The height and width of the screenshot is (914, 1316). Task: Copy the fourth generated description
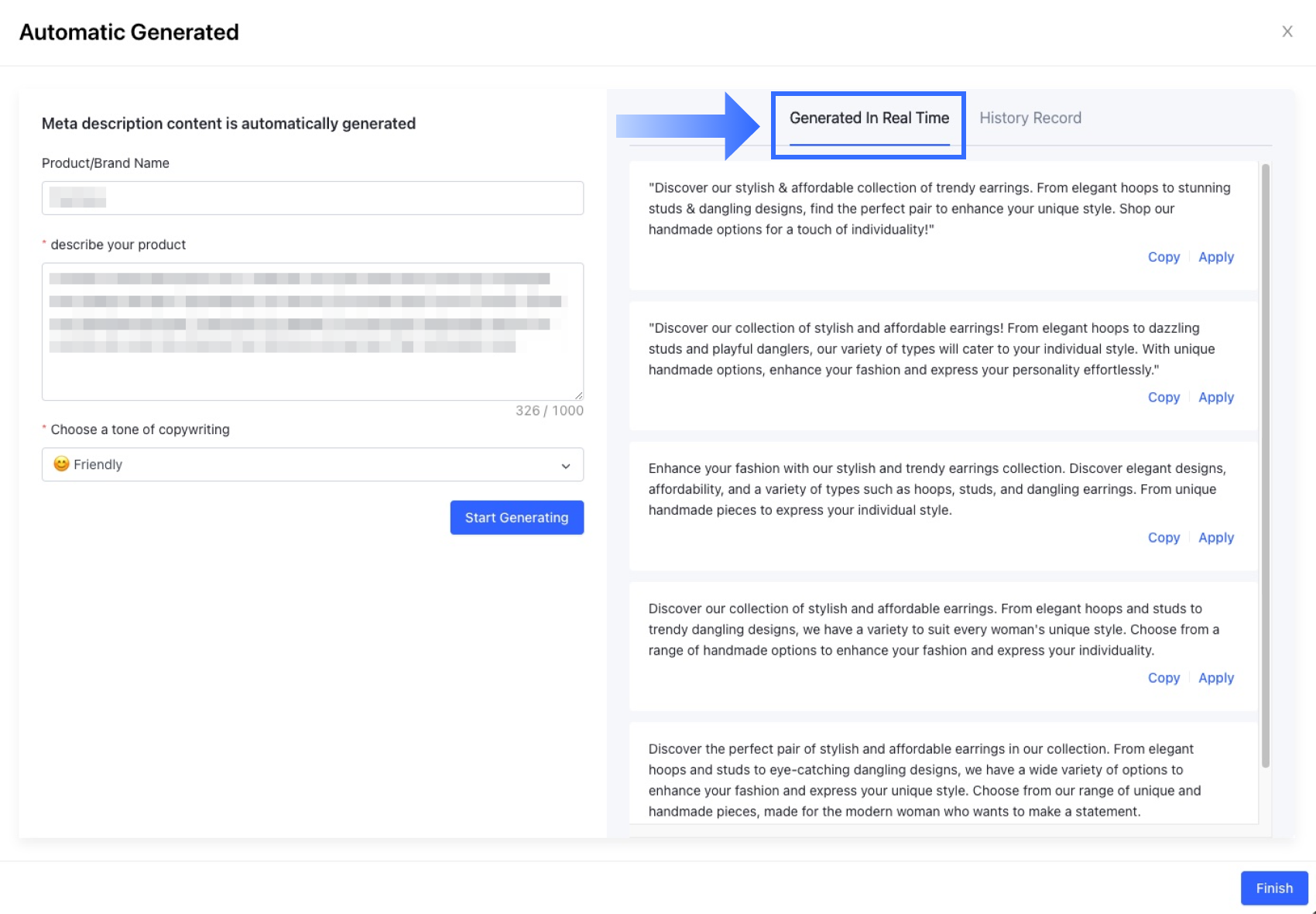click(1163, 678)
